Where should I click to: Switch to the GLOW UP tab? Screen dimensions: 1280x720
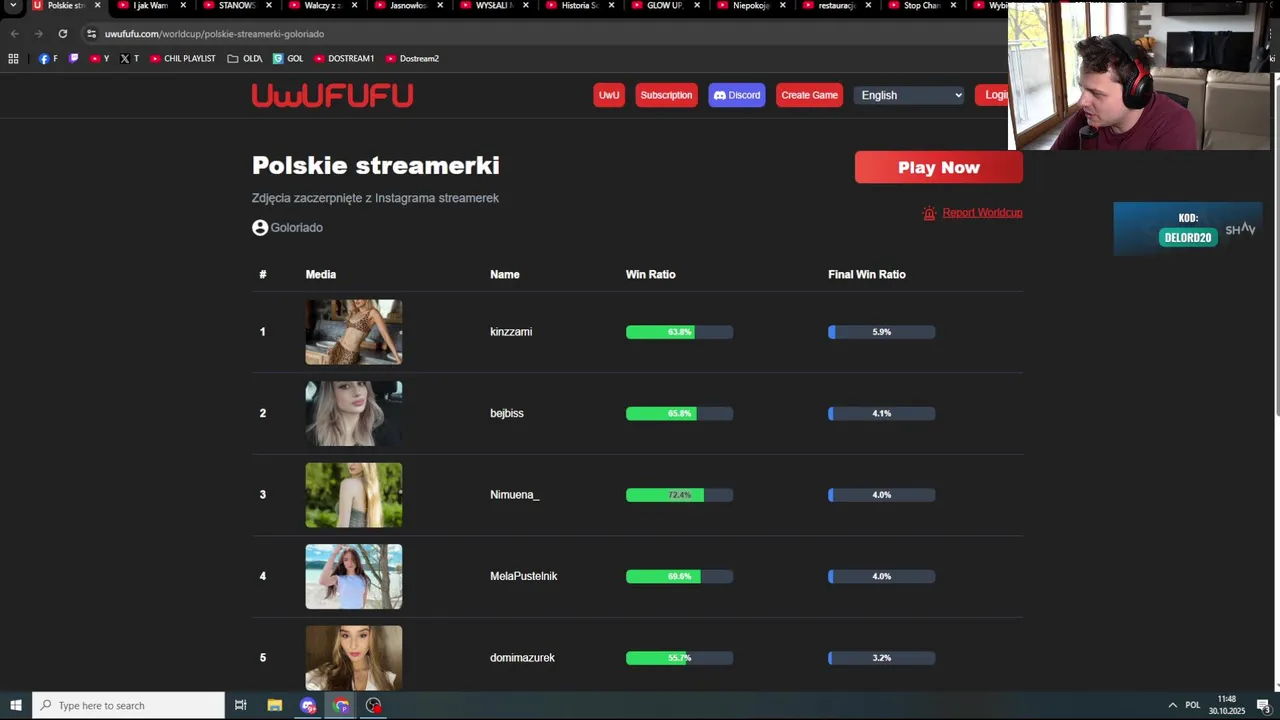(664, 6)
